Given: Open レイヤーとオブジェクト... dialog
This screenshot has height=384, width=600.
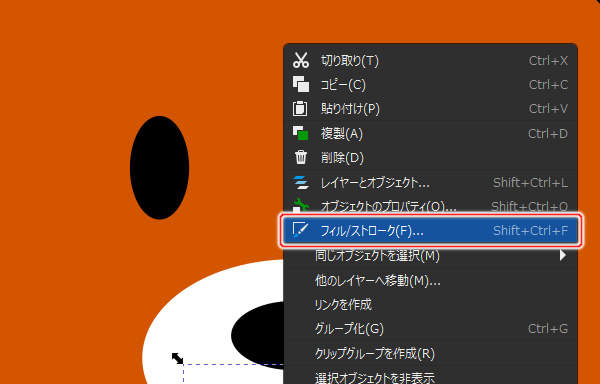Looking at the screenshot, I should pos(430,182).
